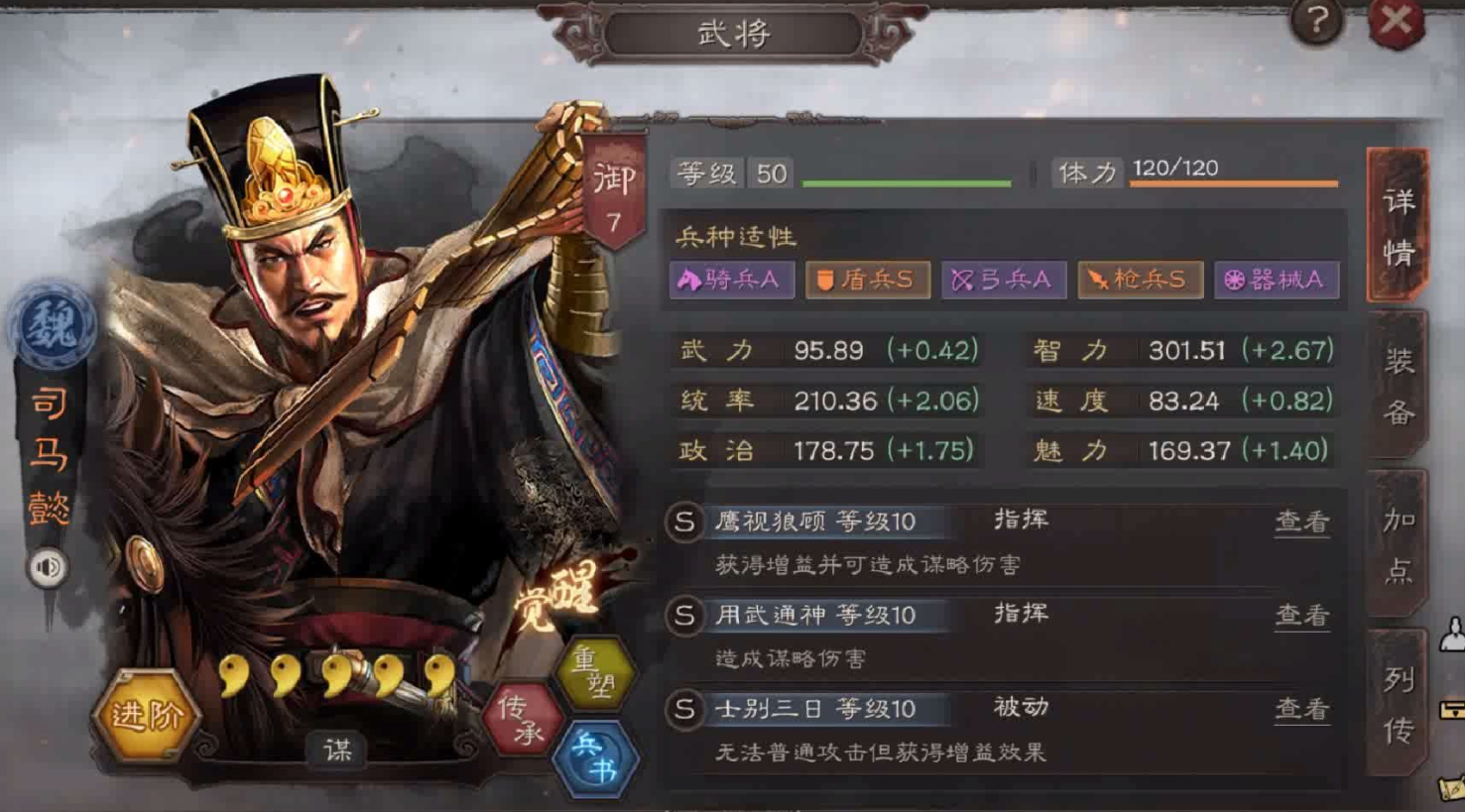Image resolution: width=1465 pixels, height=812 pixels.
Task: Switch to the 装备 tab
Action: click(x=1399, y=385)
